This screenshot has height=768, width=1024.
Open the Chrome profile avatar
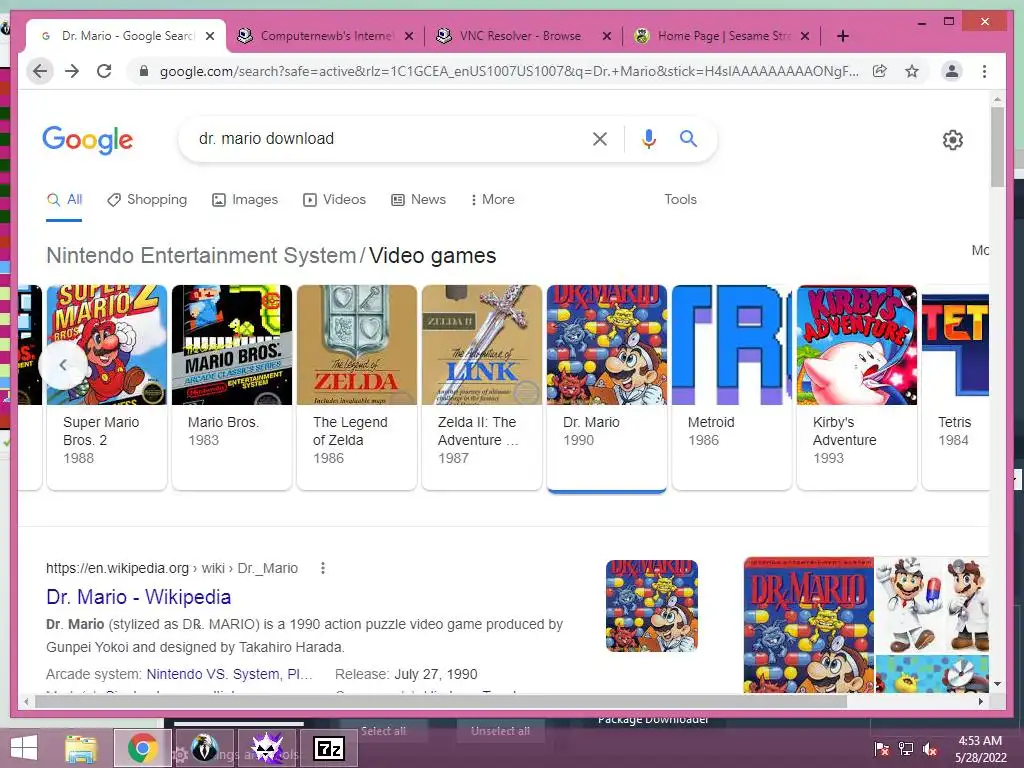[x=952, y=71]
